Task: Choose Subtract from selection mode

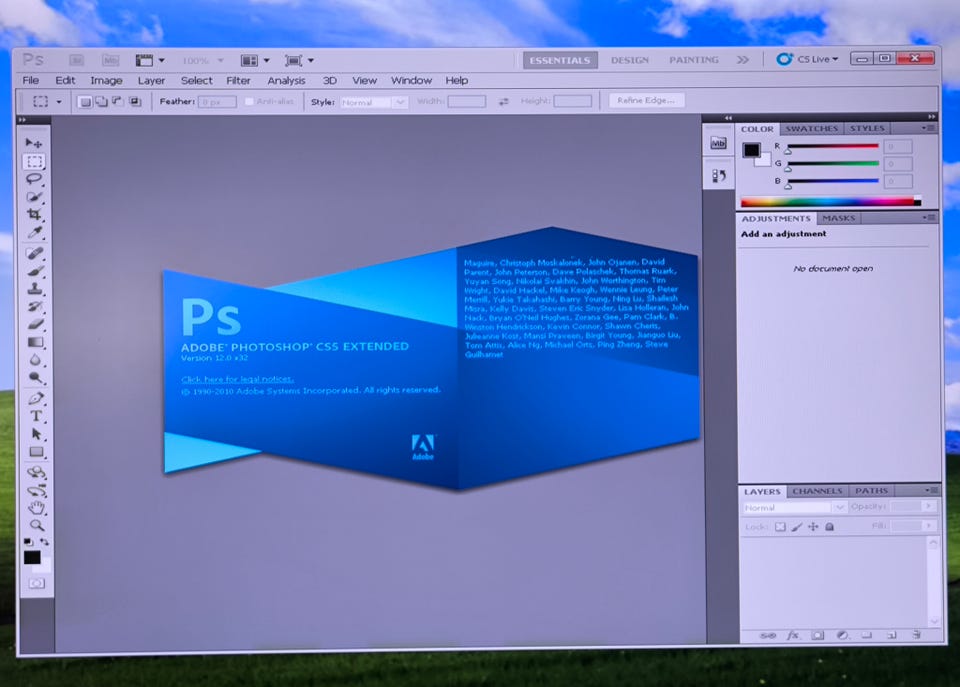Action: tap(118, 102)
